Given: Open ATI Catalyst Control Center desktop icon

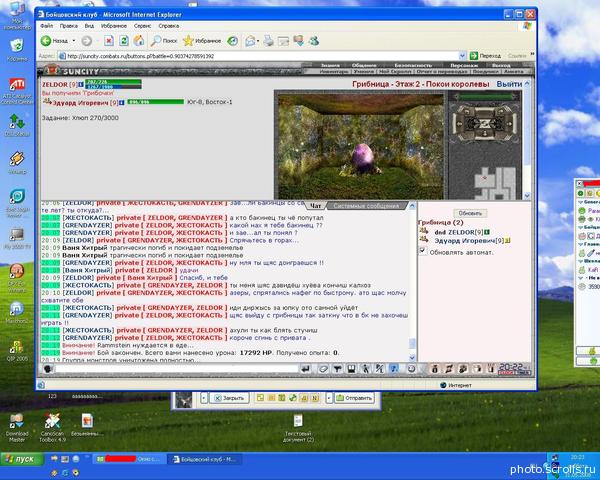Looking at the screenshot, I should (x=16, y=91).
